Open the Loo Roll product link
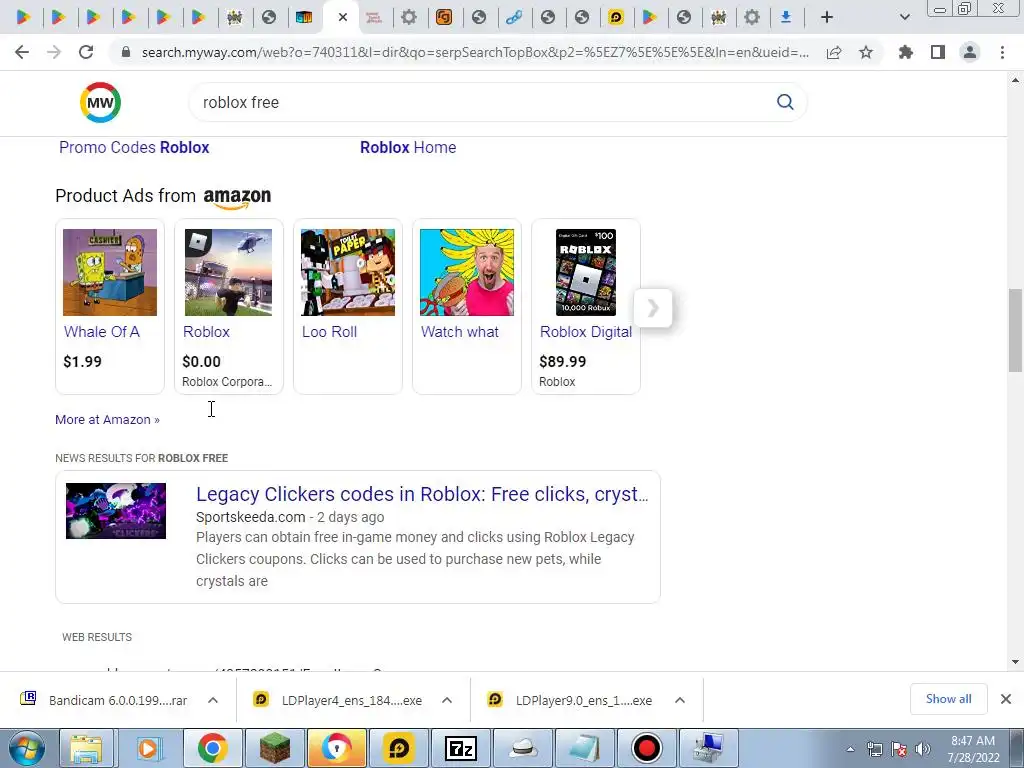 pyautogui.click(x=329, y=332)
